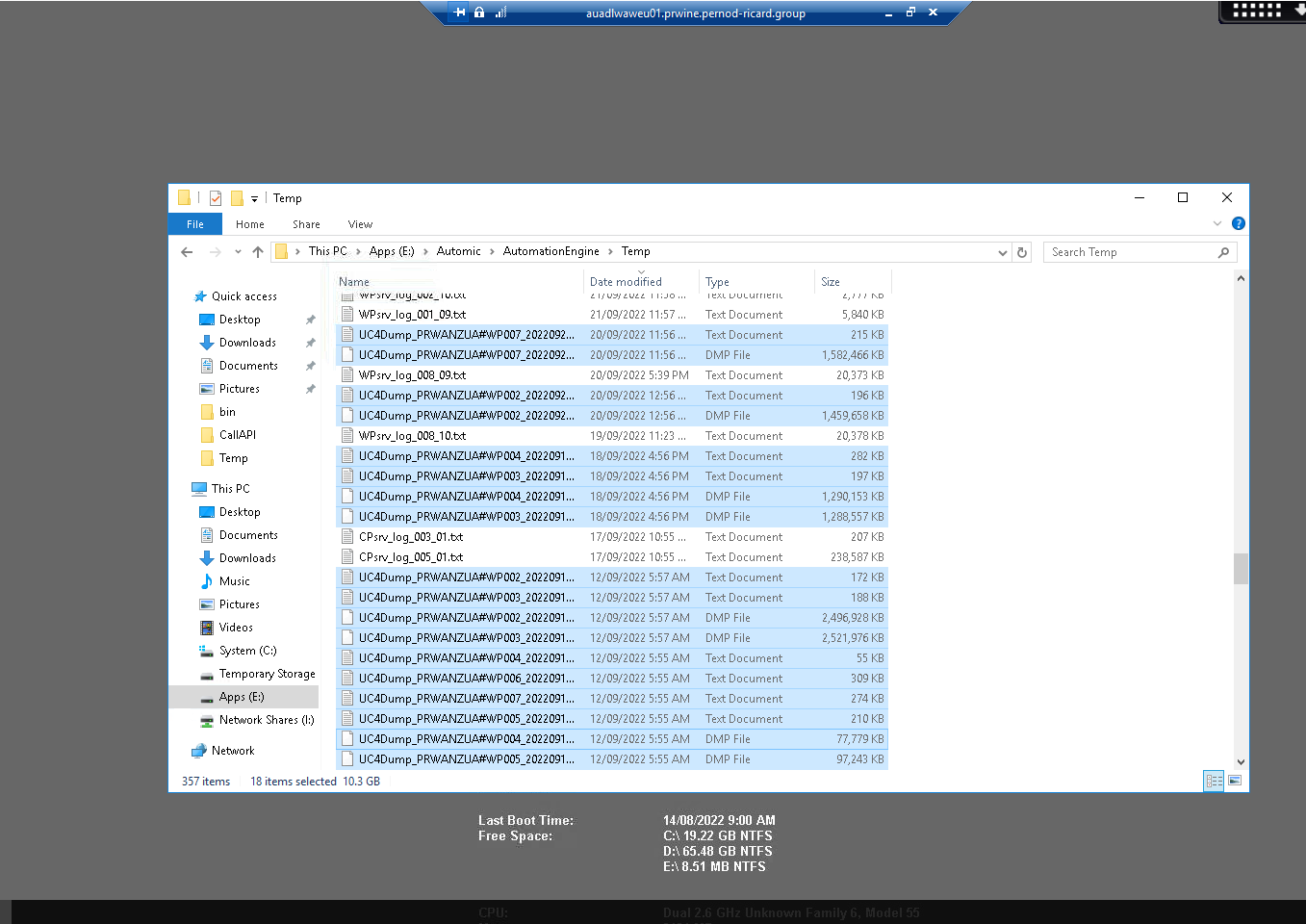Click the Properties checkmark icon on Quick Access Toolbar
The width and height of the screenshot is (1306, 924).
[x=214, y=197]
